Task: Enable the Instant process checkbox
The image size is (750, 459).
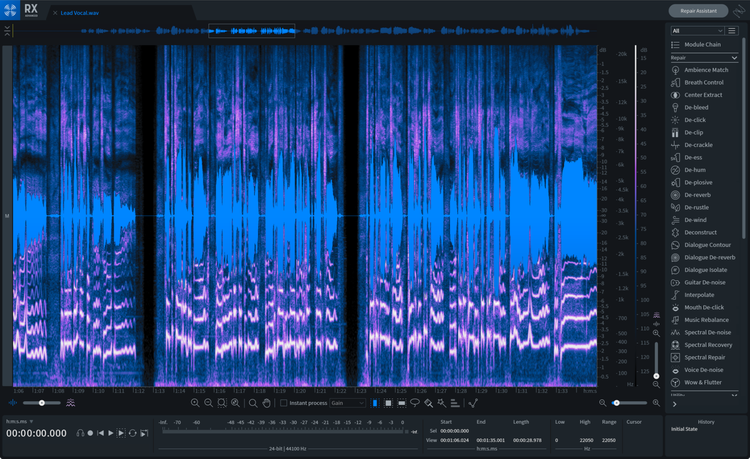Action: 283,403
